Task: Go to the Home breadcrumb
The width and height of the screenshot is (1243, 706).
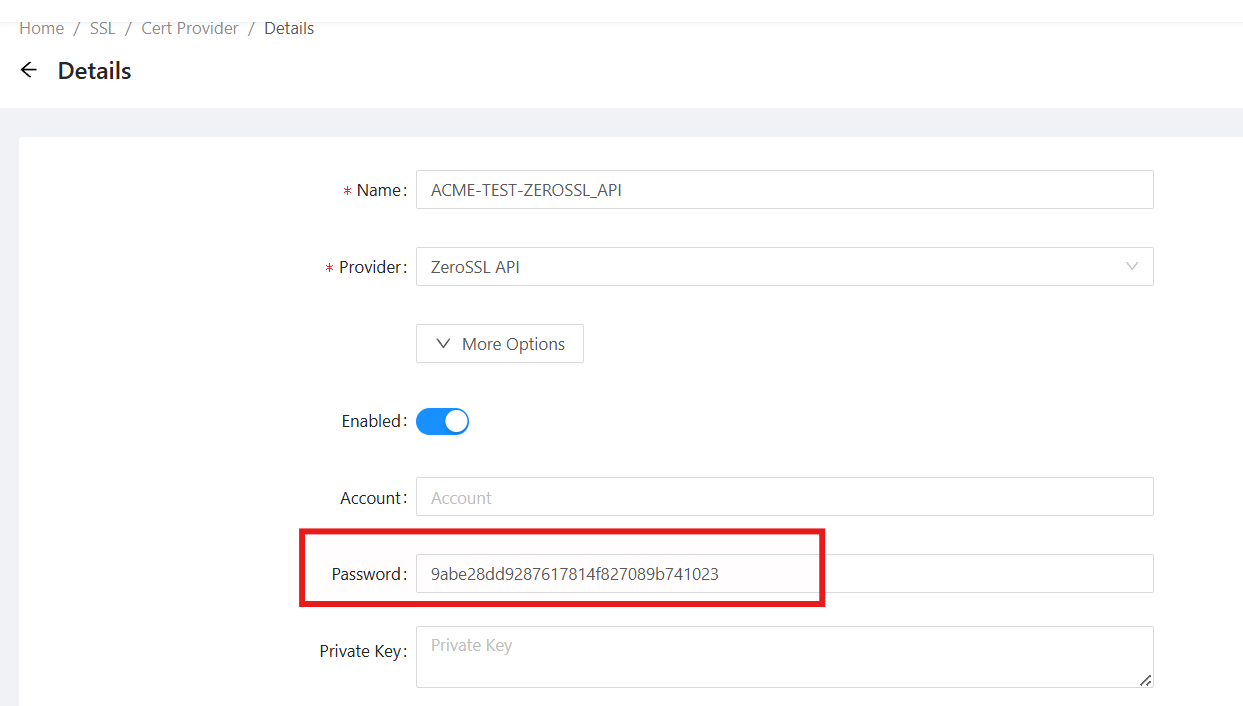Action: coord(41,28)
